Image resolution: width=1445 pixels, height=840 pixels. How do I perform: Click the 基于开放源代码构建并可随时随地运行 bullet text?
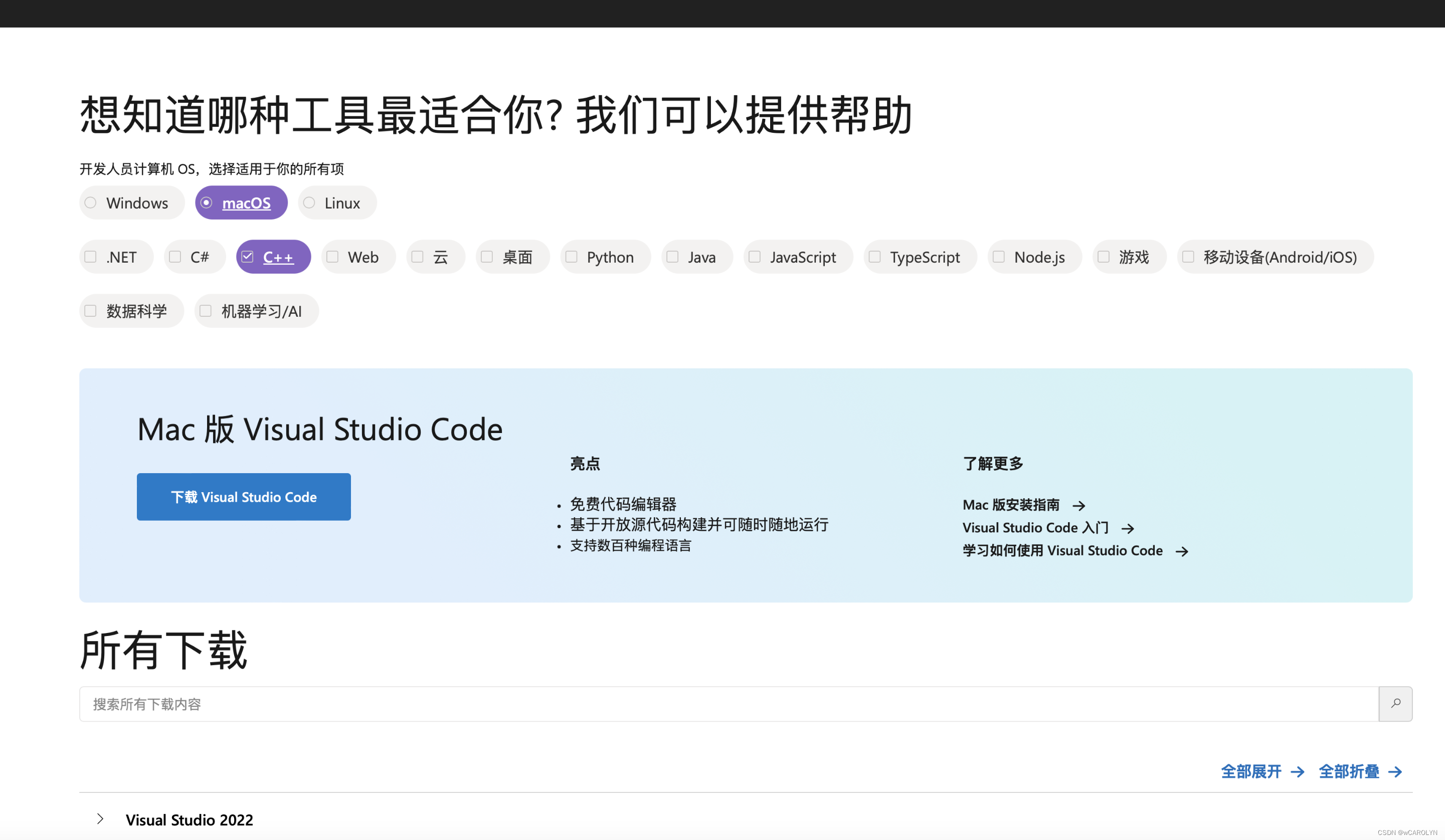[x=699, y=525]
